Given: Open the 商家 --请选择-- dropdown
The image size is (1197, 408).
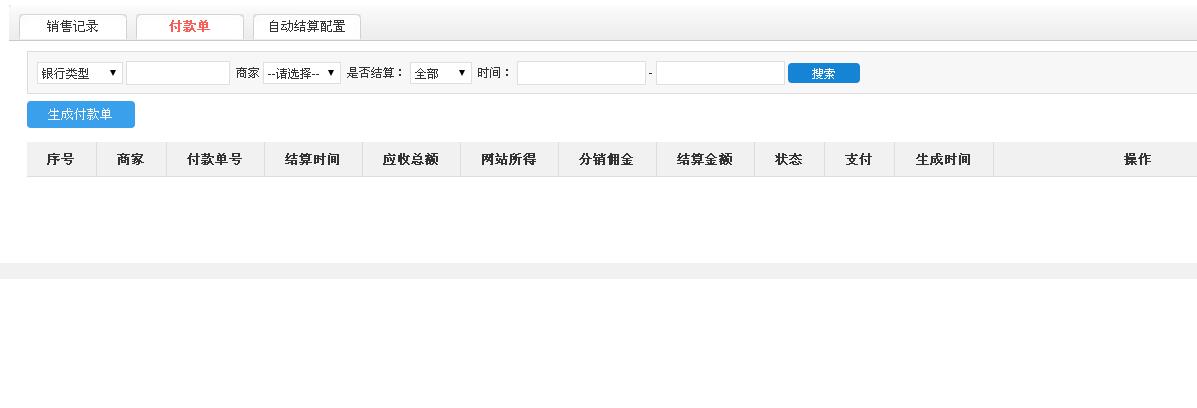Looking at the screenshot, I should 301,73.
